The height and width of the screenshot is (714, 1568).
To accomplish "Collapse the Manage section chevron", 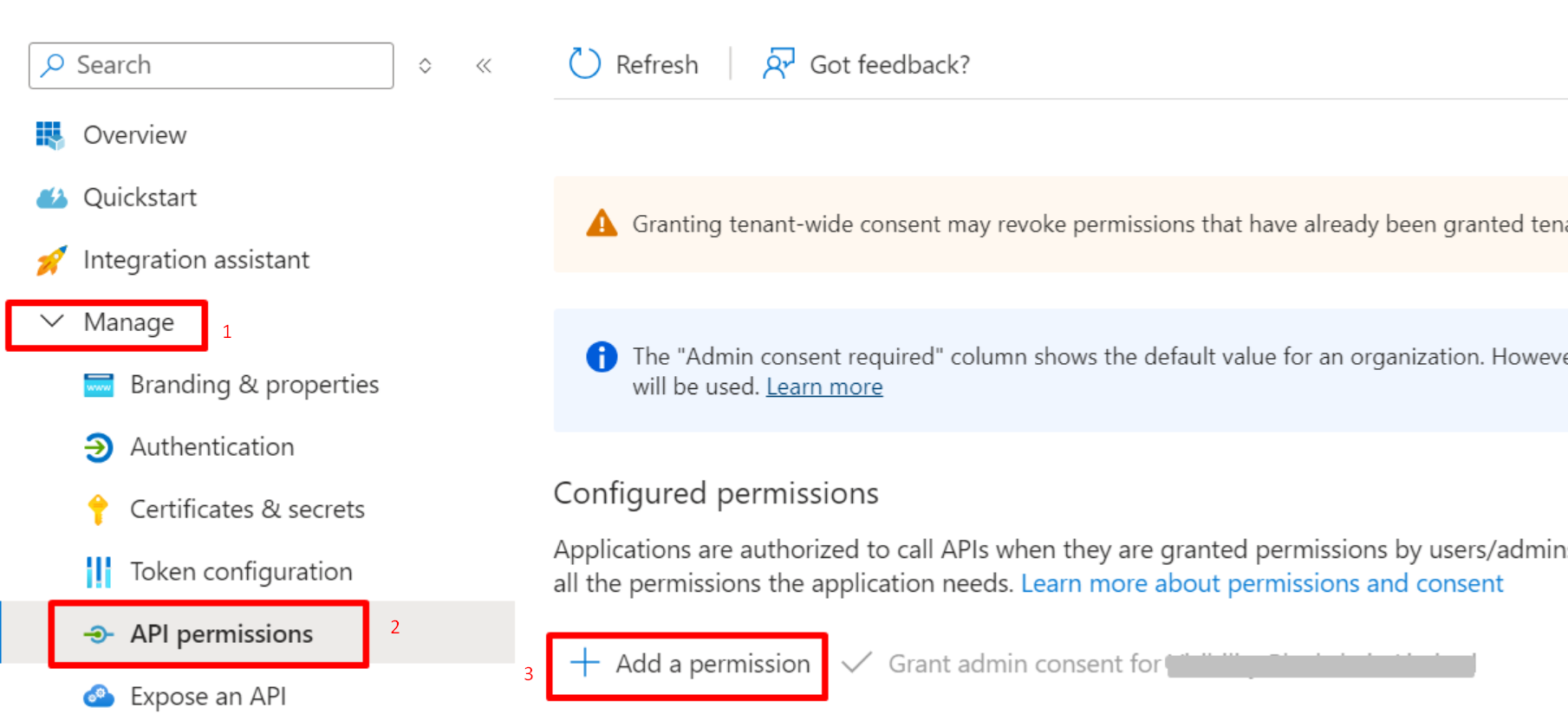I will click(x=52, y=321).
